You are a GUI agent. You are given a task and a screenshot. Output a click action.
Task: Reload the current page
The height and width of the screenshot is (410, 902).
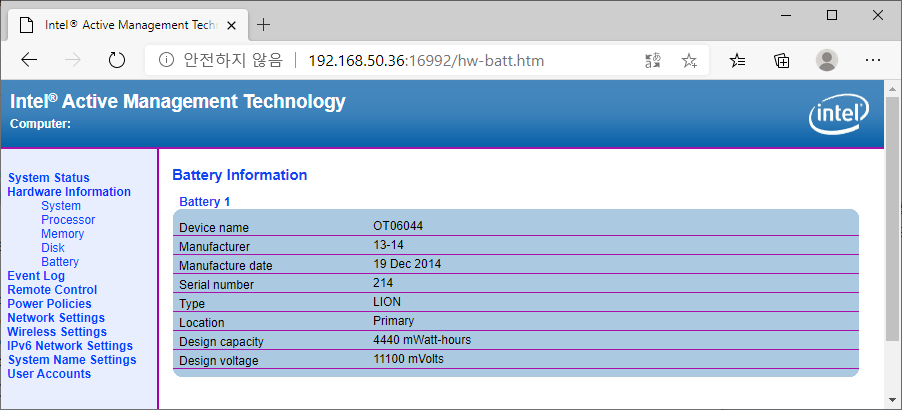pyautogui.click(x=117, y=60)
